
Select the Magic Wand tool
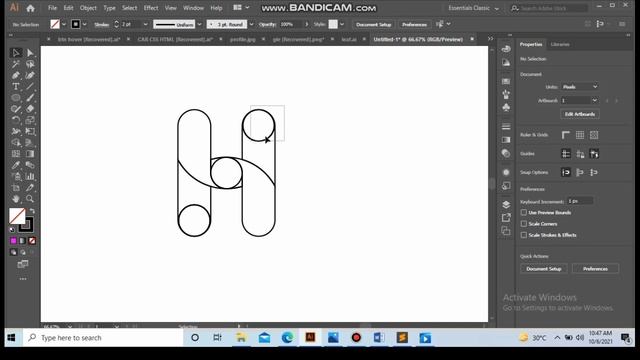click(16, 64)
